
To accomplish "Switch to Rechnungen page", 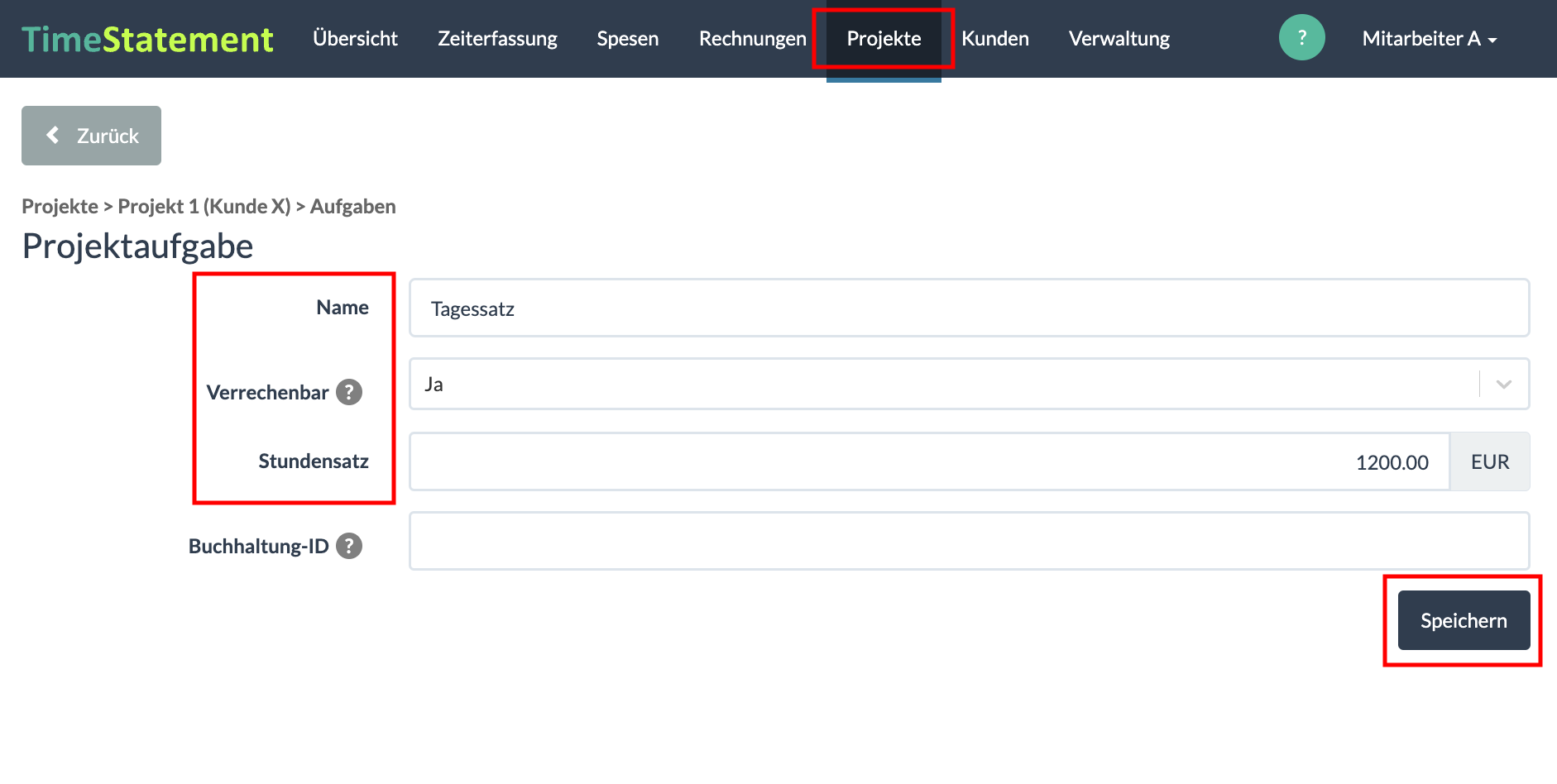I will [752, 39].
